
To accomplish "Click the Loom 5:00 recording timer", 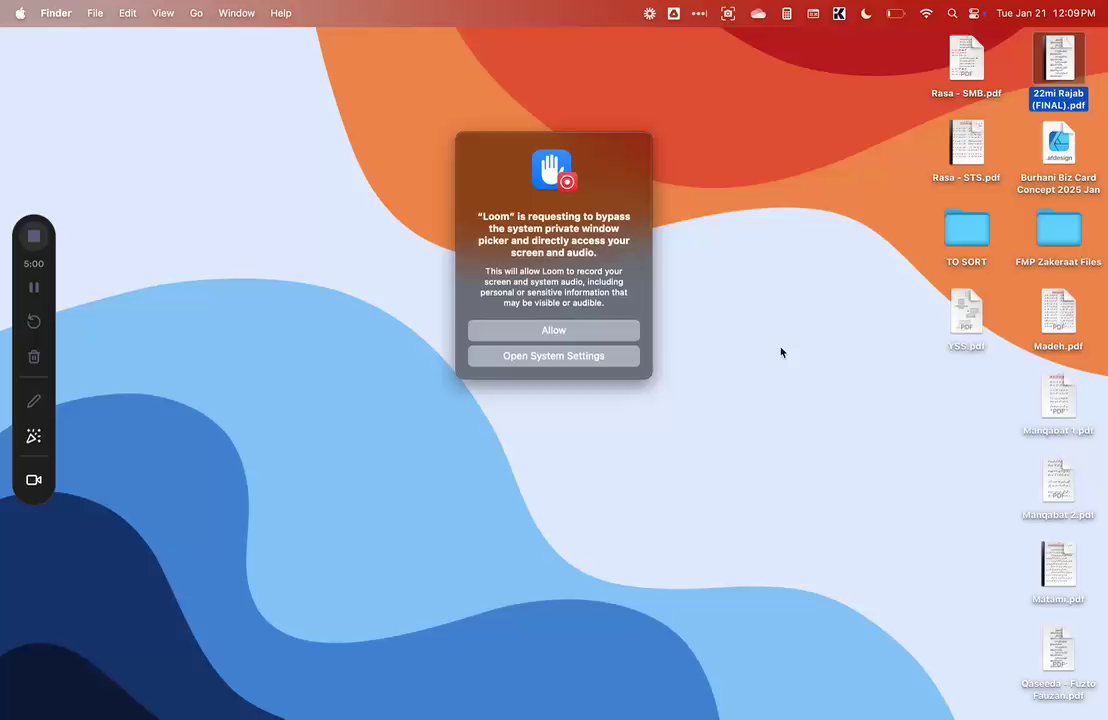I will 34,264.
